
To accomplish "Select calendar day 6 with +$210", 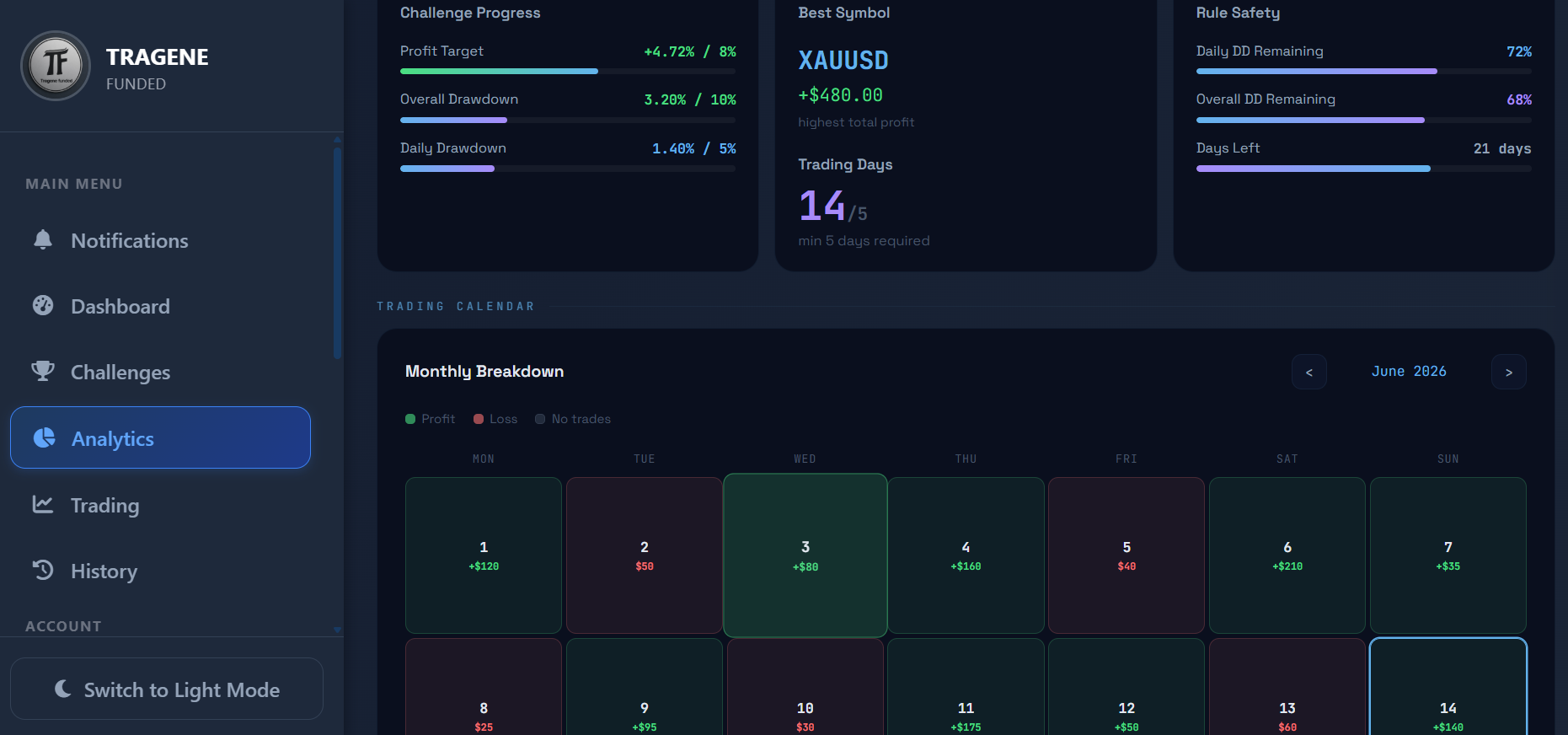I will point(1287,555).
